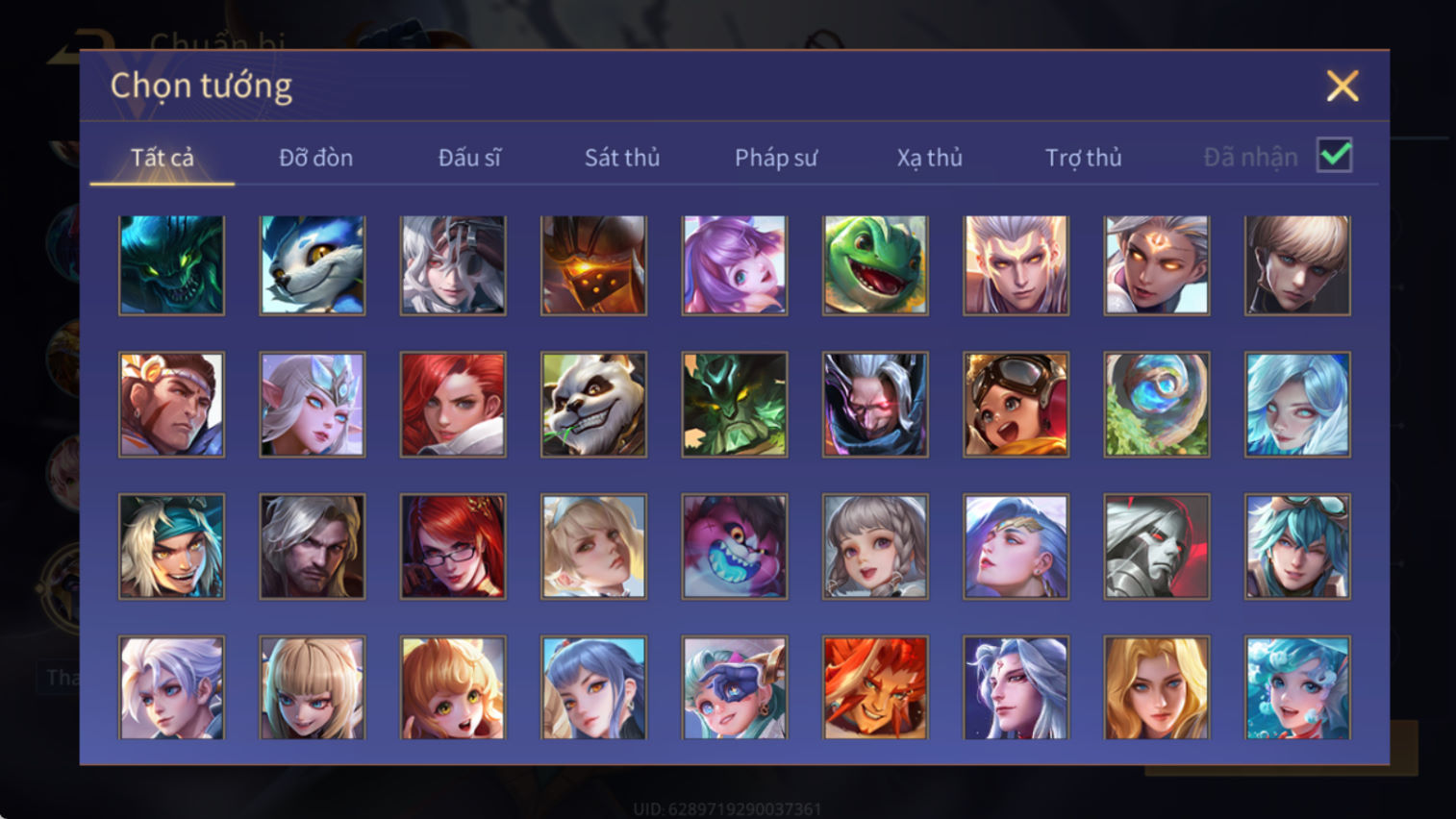Viewport: 1456px width, 819px height.
Task: Open the Xạ thủ tab
Action: coord(930,158)
